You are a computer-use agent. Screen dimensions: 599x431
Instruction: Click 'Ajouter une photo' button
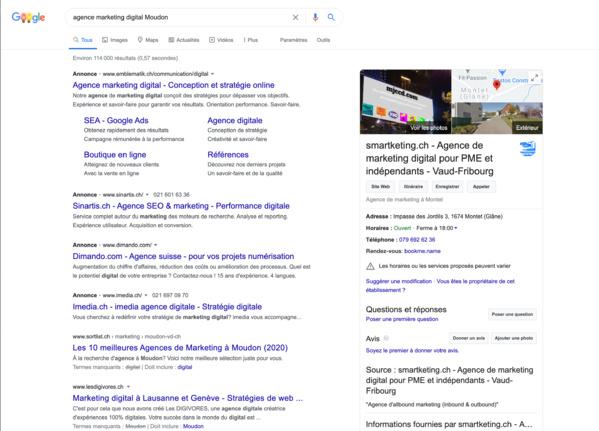513,338
